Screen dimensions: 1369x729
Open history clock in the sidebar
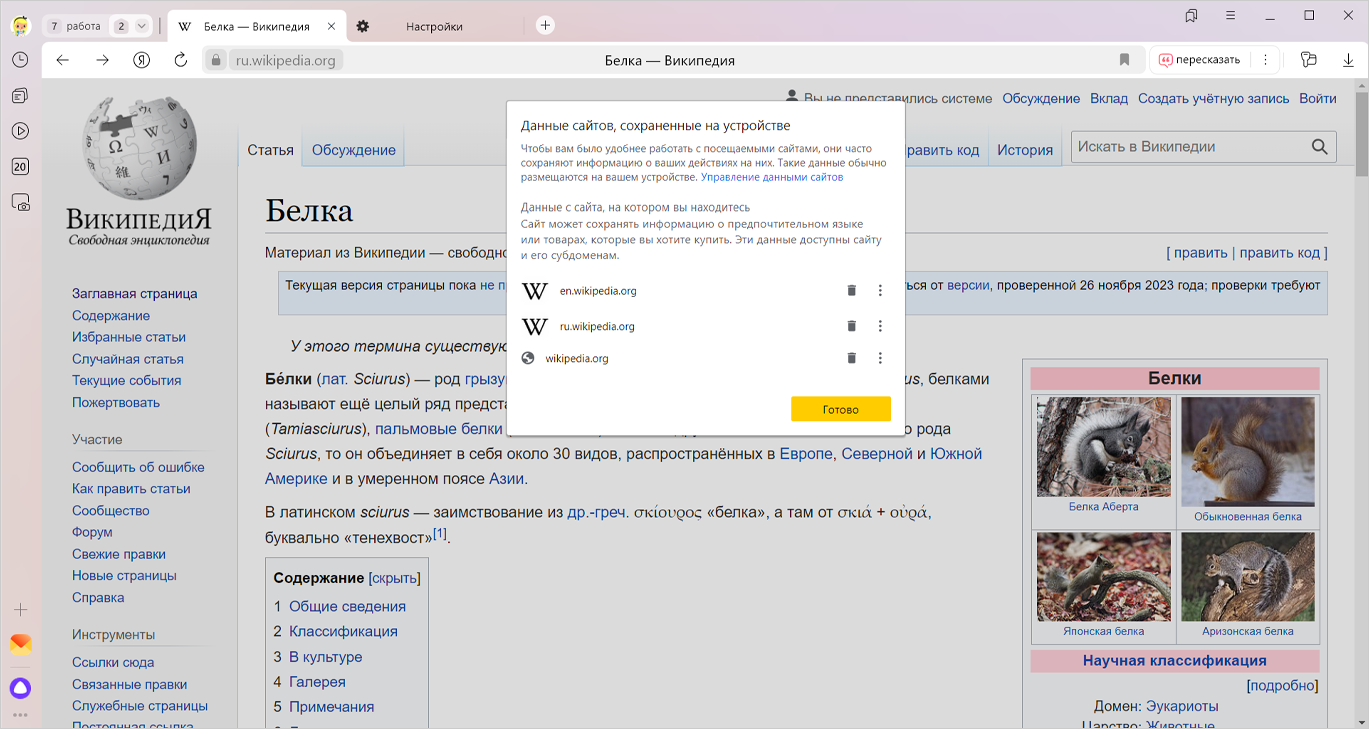coord(20,60)
